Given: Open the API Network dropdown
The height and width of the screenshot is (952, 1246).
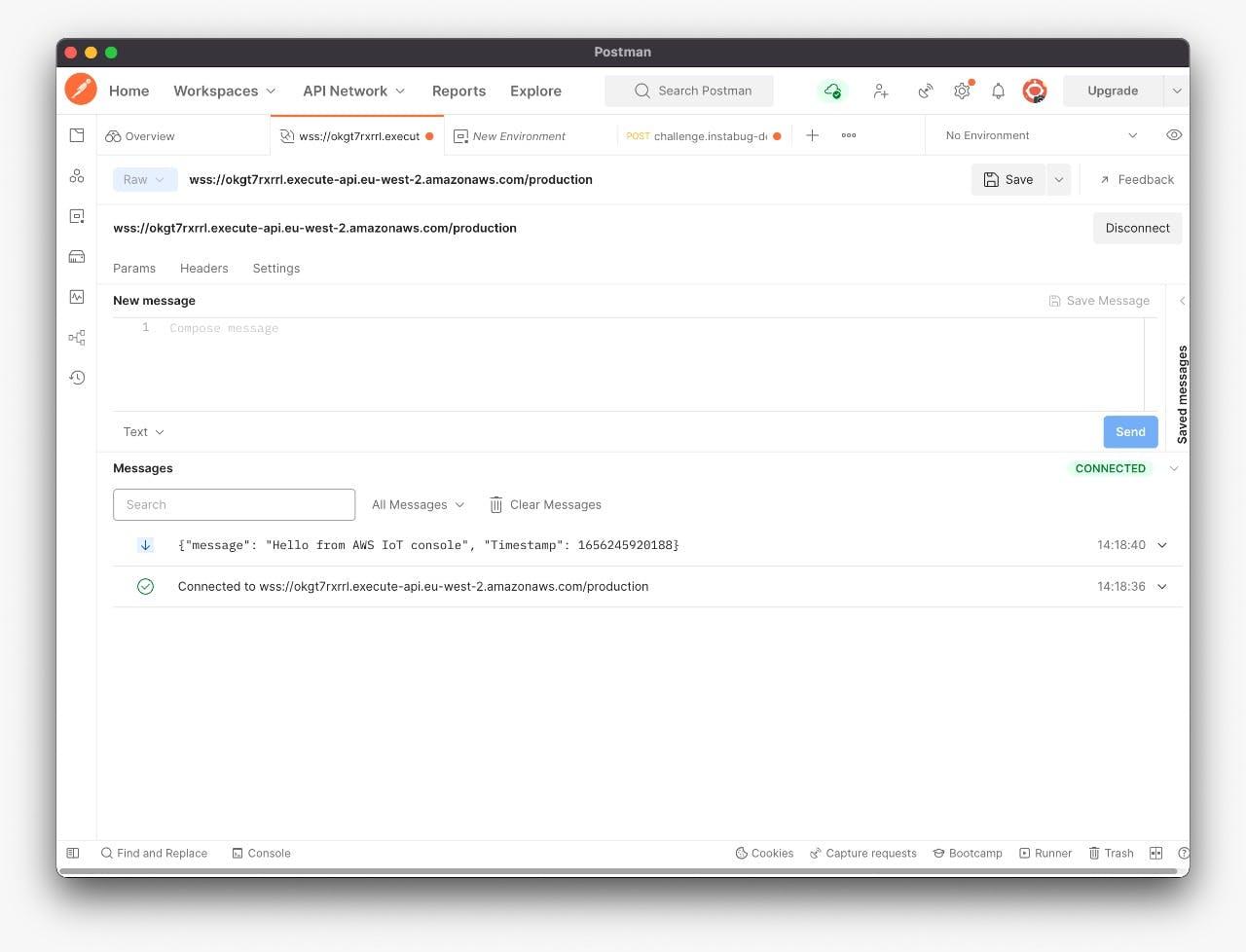Looking at the screenshot, I should tap(354, 91).
